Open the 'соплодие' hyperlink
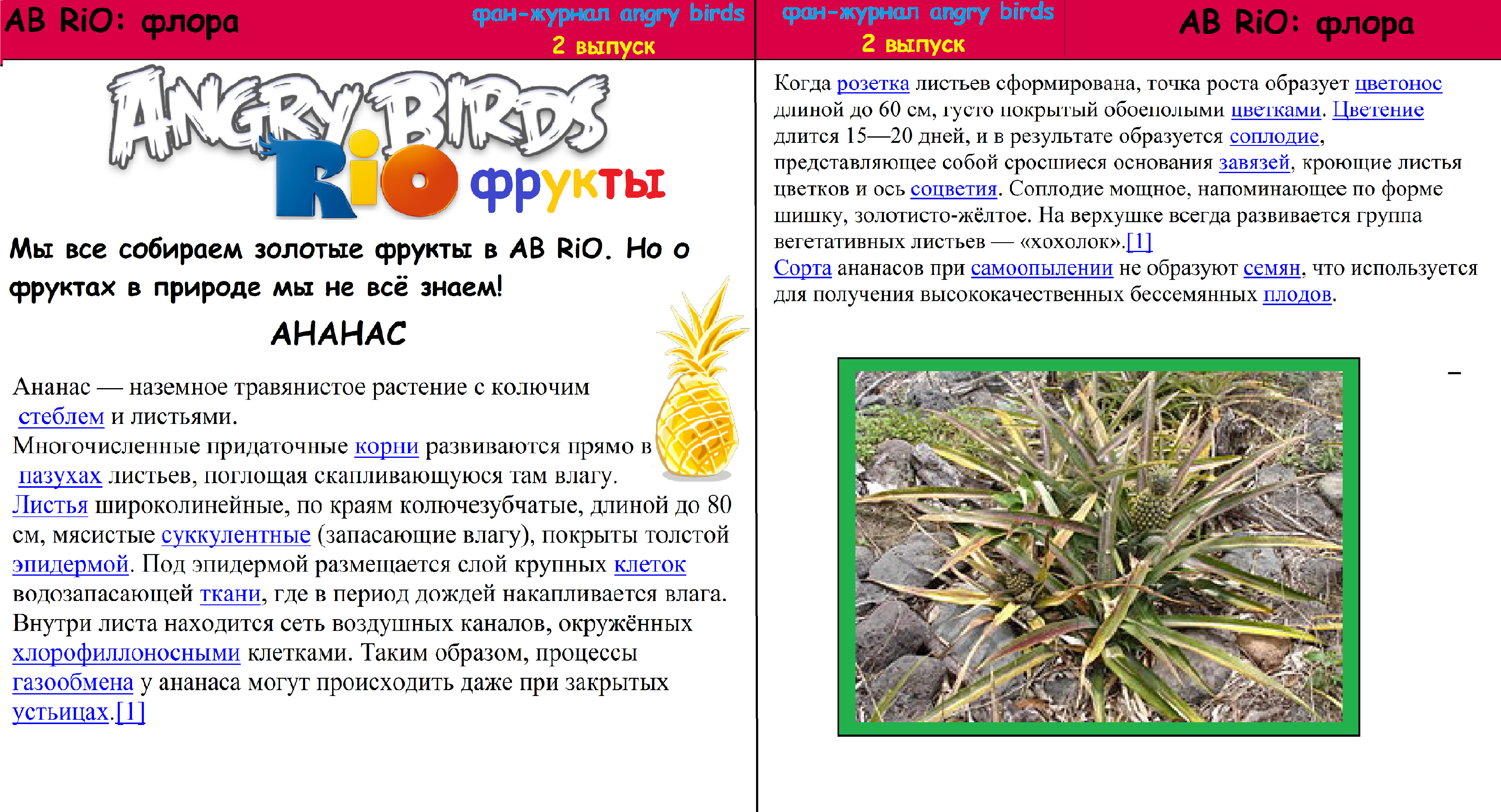1501x812 pixels. (x=1274, y=136)
